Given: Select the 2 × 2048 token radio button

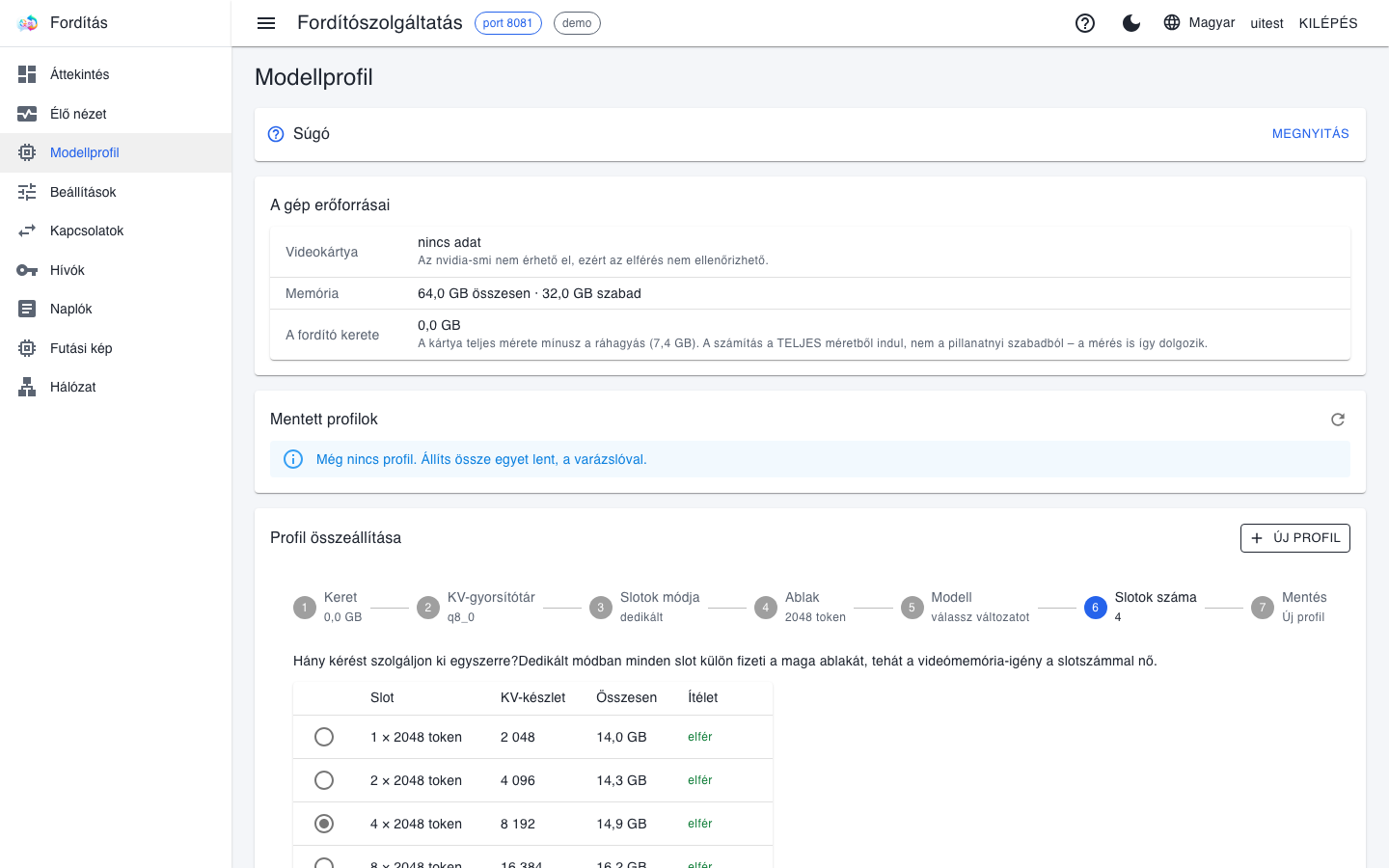Looking at the screenshot, I should point(324,780).
